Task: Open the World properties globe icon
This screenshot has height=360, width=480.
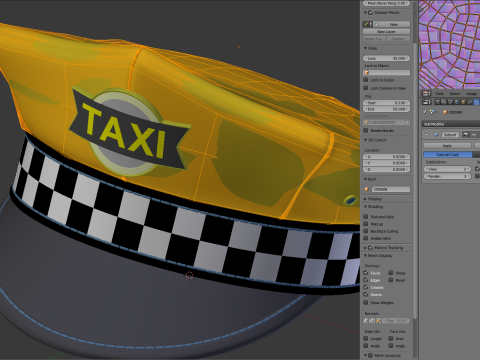Action: pos(457,102)
